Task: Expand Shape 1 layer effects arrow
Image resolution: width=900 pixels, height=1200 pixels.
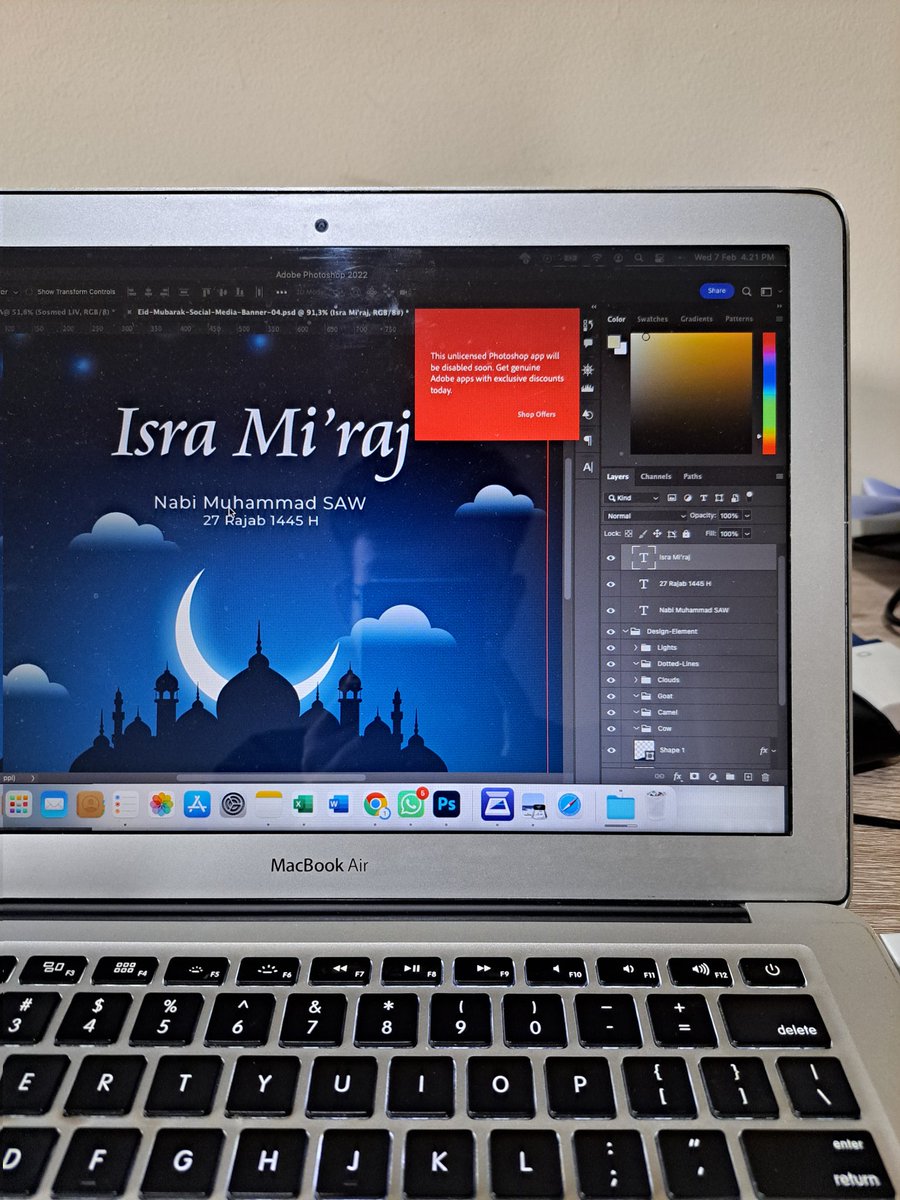Action: click(774, 750)
